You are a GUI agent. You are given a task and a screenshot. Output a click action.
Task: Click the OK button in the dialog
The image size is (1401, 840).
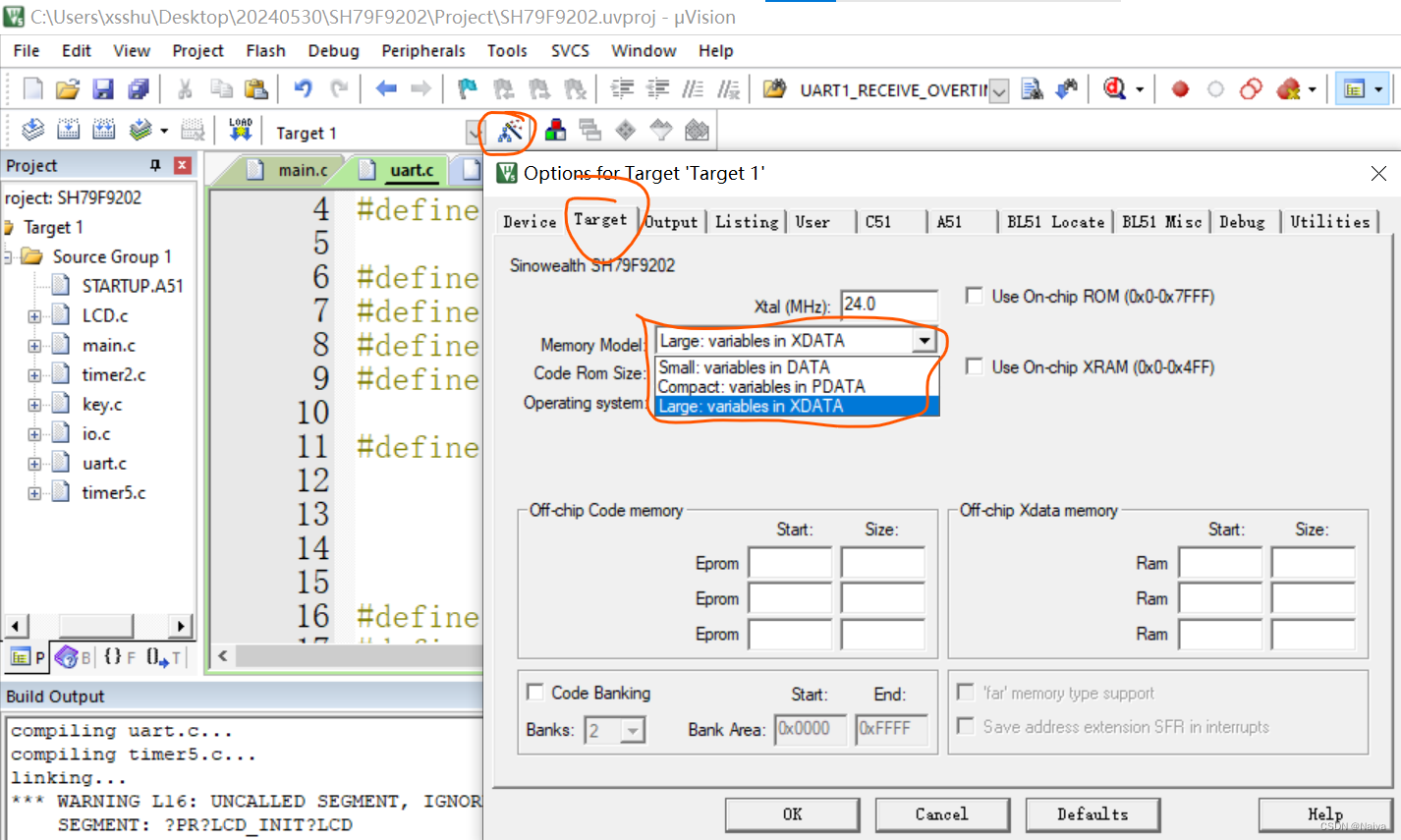792,814
